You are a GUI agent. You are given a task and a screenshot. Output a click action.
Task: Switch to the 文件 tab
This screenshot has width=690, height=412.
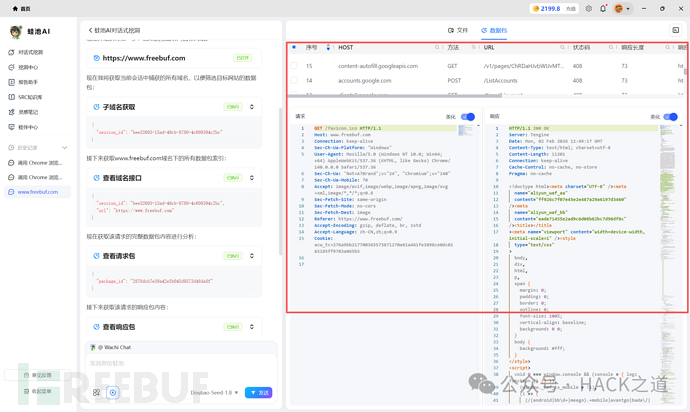458,30
